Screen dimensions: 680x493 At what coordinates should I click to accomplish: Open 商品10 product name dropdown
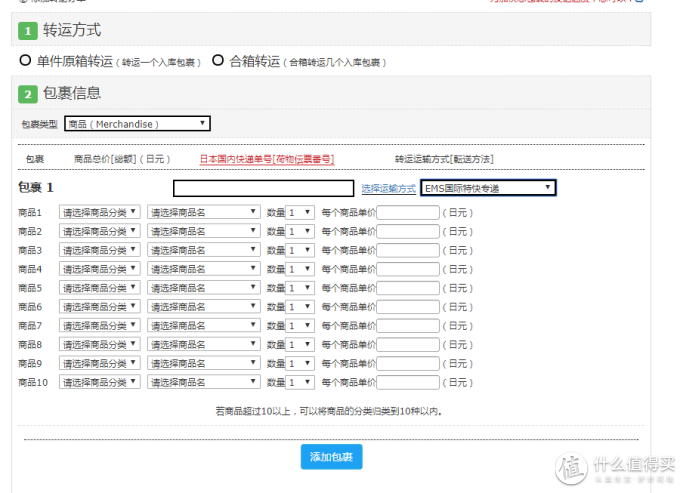[x=204, y=382]
